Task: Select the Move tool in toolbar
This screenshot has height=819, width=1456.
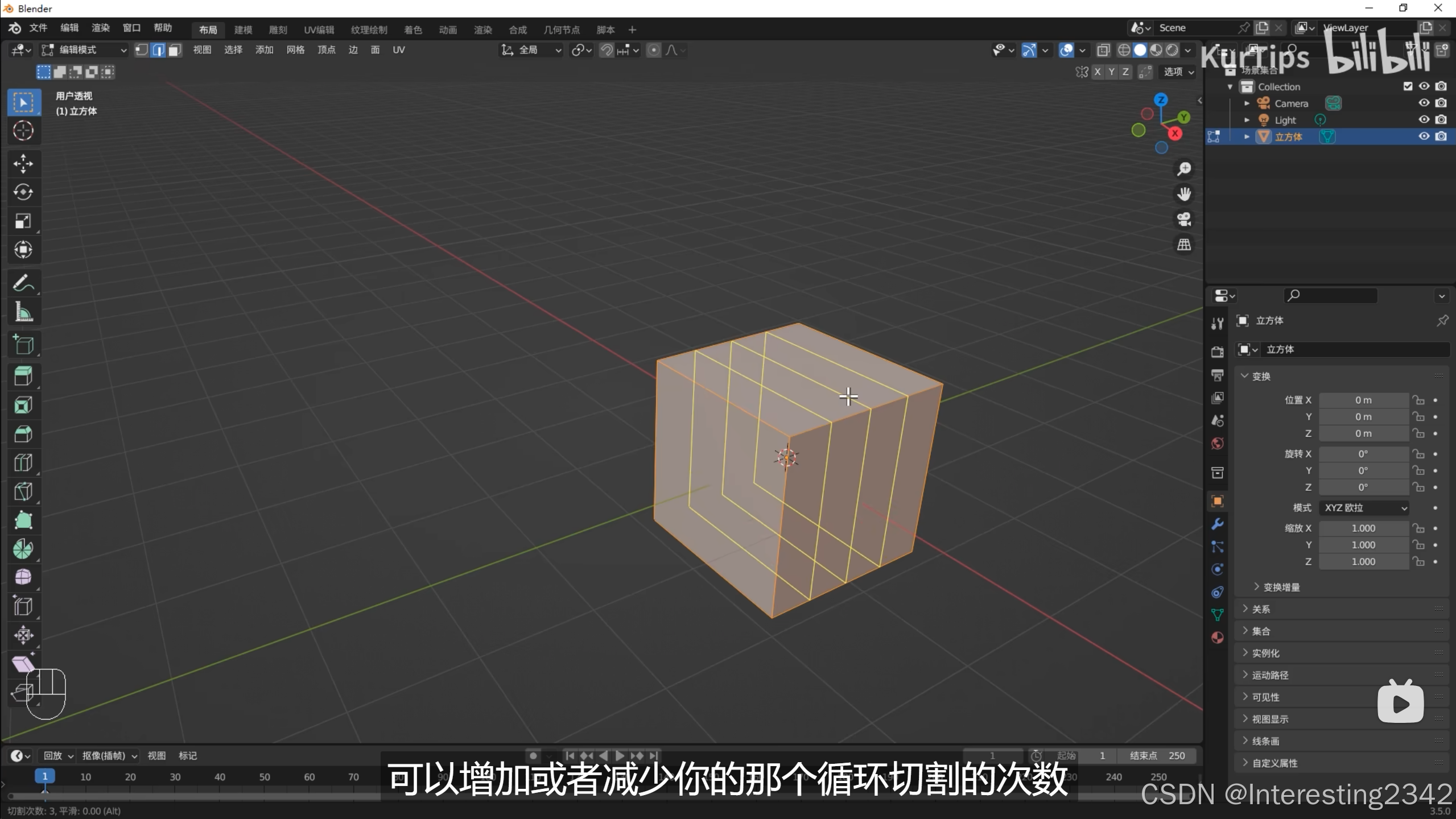Action: (x=23, y=164)
